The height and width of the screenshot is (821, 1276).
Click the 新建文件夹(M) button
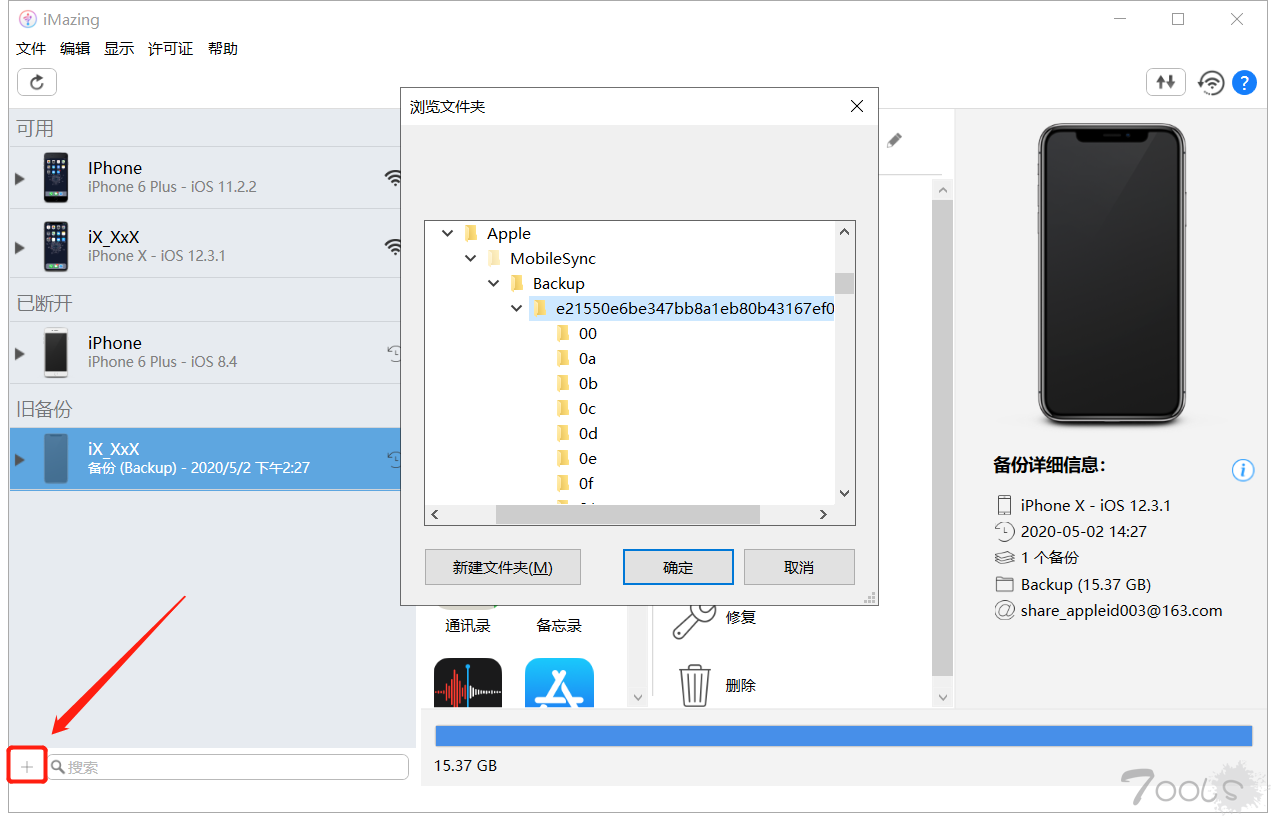[x=503, y=567]
